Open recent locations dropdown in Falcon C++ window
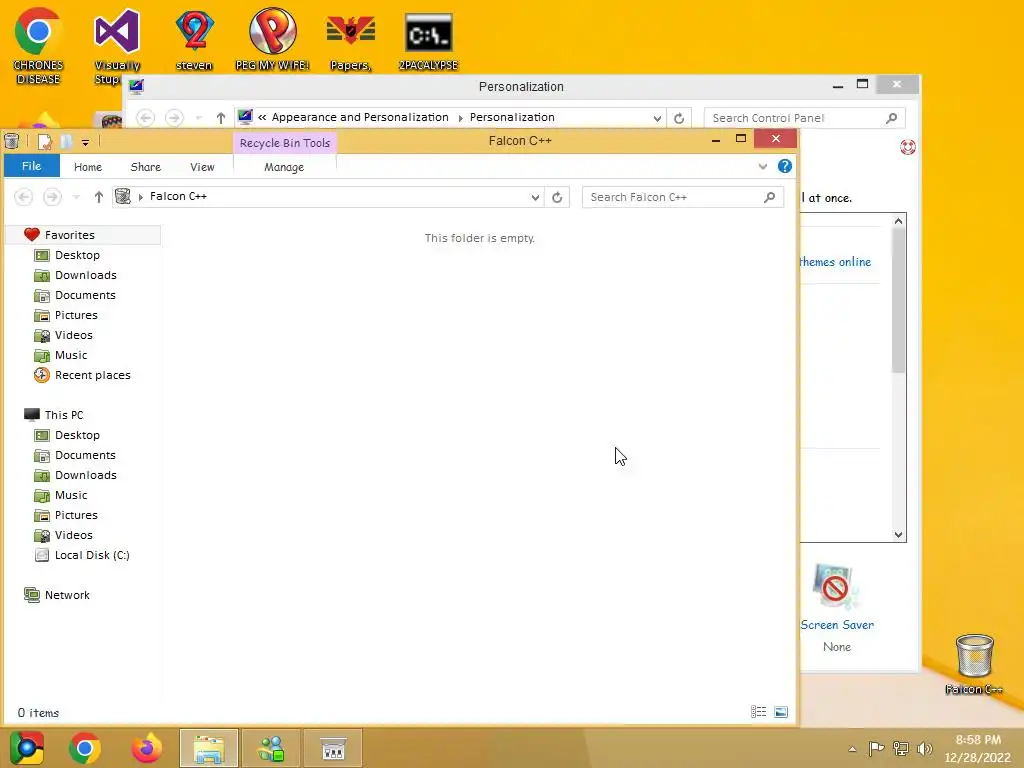 76,197
